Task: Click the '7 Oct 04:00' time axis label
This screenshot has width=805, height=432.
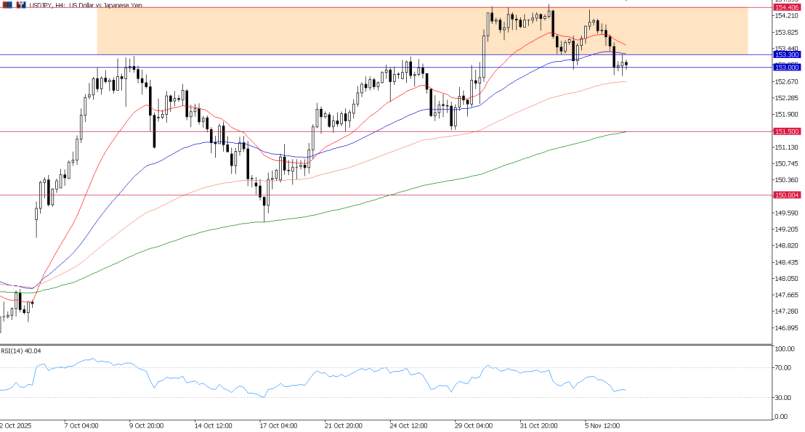Action: [81, 426]
